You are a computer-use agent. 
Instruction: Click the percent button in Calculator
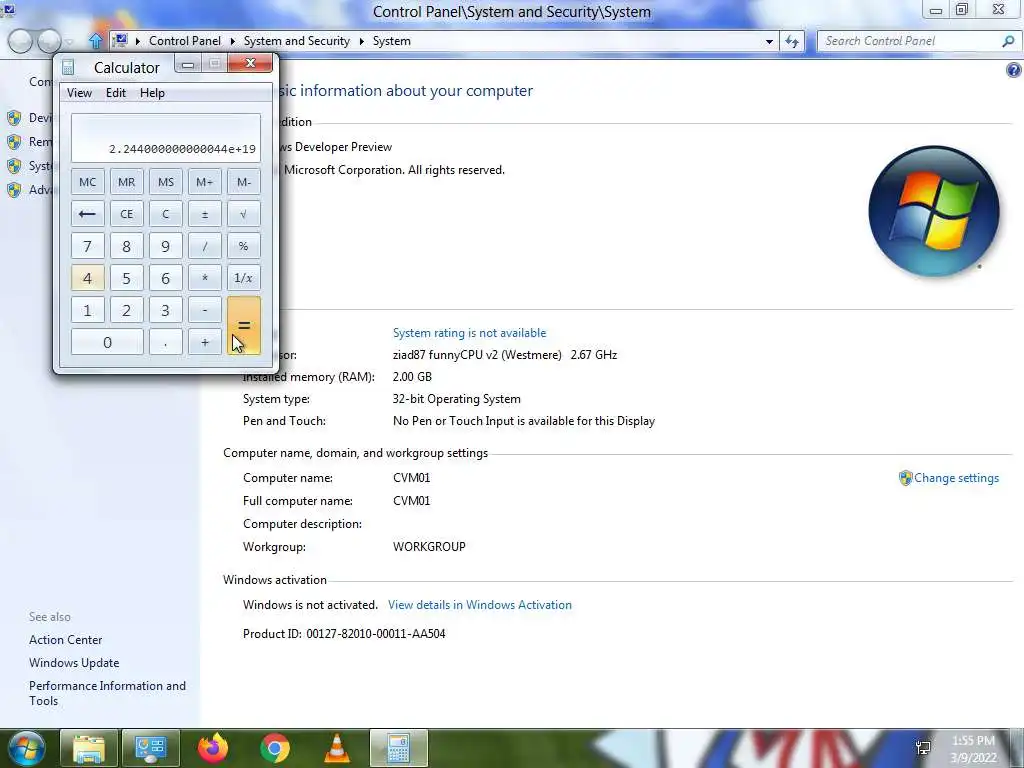(x=244, y=246)
